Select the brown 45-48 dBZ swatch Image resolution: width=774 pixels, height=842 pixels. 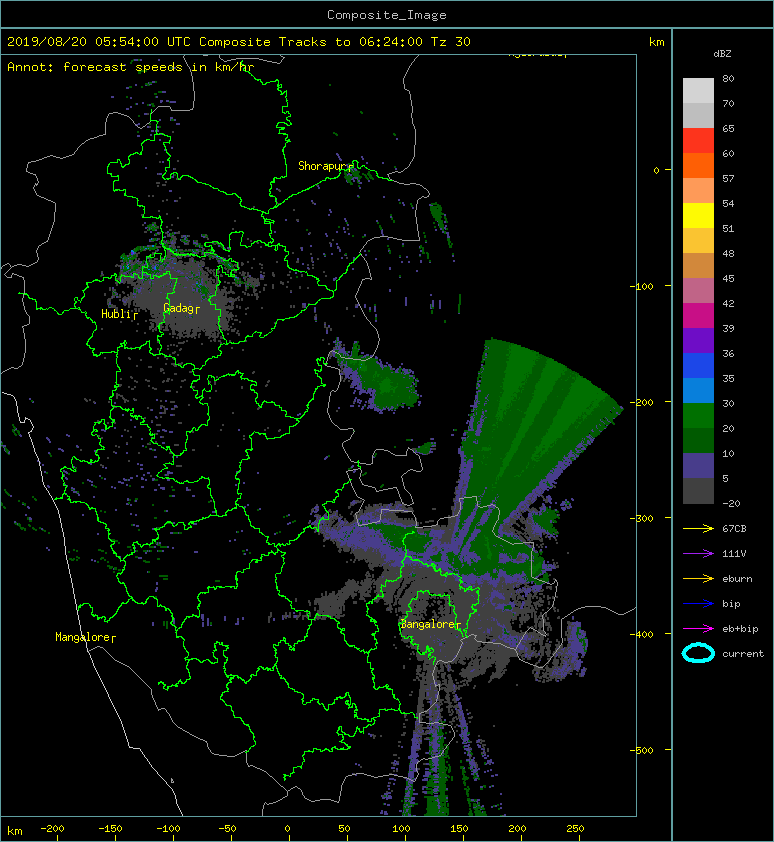pos(698,265)
